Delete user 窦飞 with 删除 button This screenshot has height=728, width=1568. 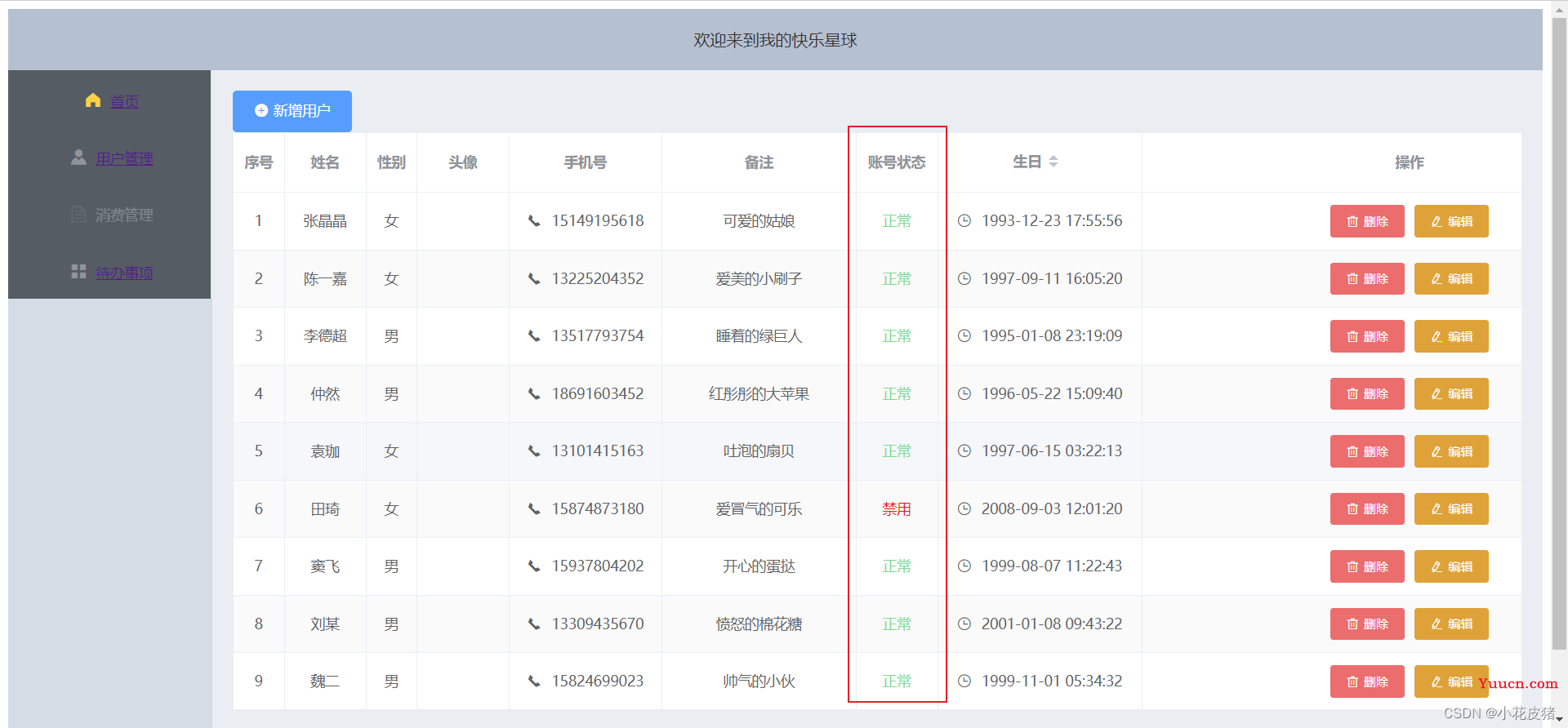point(1367,566)
